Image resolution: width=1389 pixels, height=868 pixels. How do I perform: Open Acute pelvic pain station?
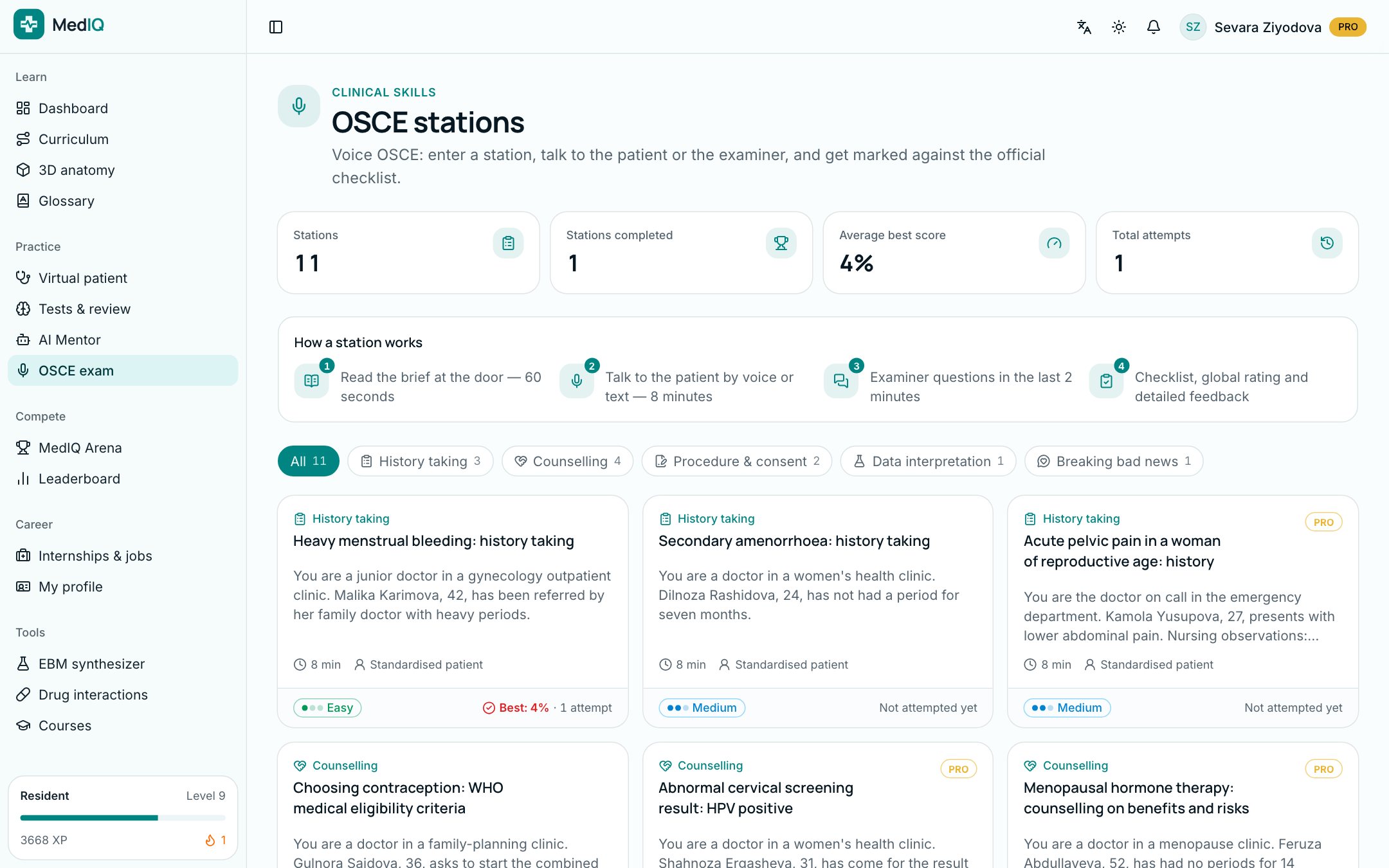pos(1183,611)
